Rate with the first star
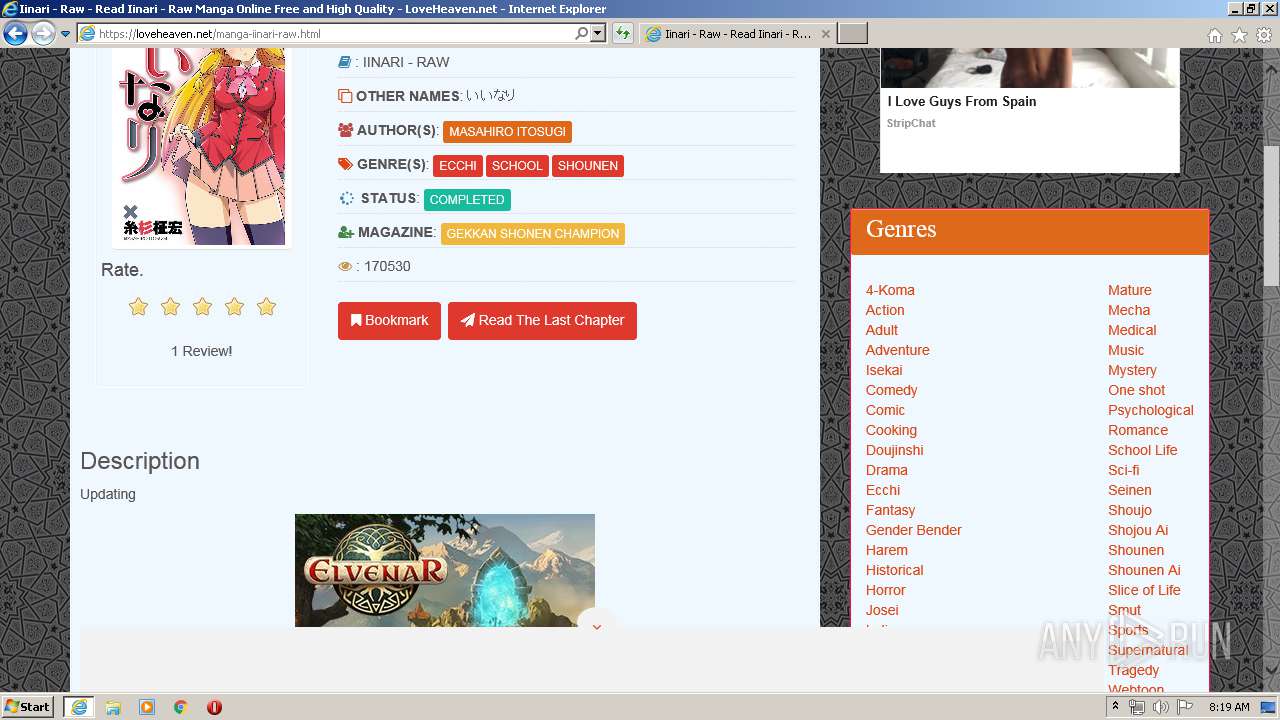The height and width of the screenshot is (720, 1280). 139,307
